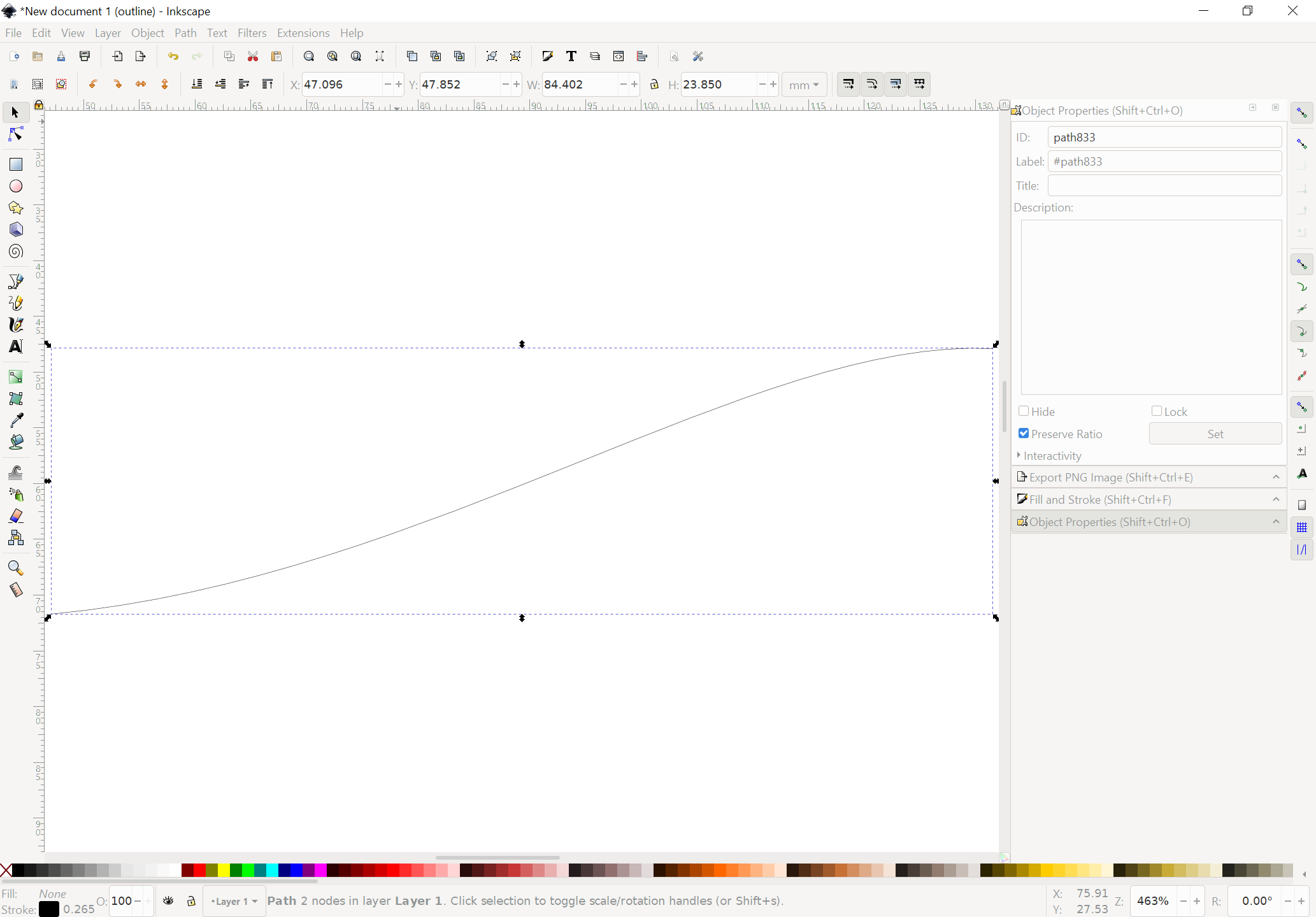1316x917 pixels.
Task: Toggle layer lock in status bar
Action: point(191,901)
